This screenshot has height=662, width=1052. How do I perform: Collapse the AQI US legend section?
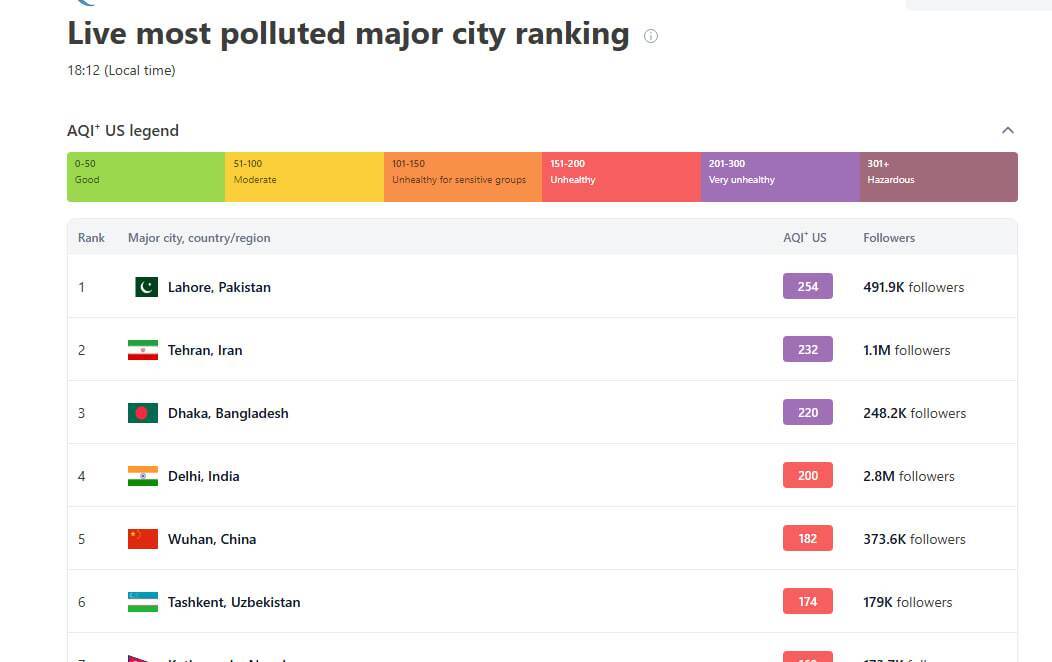point(1008,130)
